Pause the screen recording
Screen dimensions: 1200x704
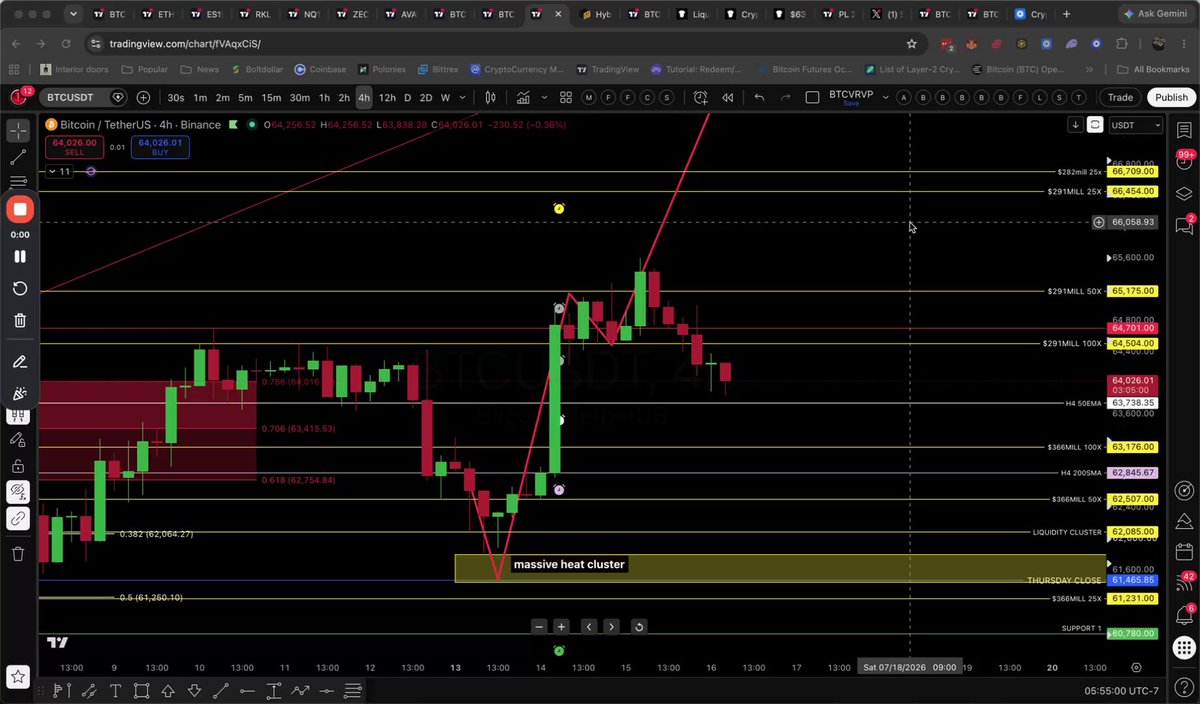19,256
